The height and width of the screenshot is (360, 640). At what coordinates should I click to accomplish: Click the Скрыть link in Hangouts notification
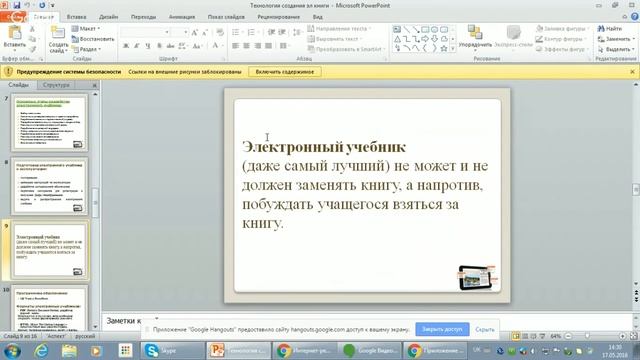[485, 329]
